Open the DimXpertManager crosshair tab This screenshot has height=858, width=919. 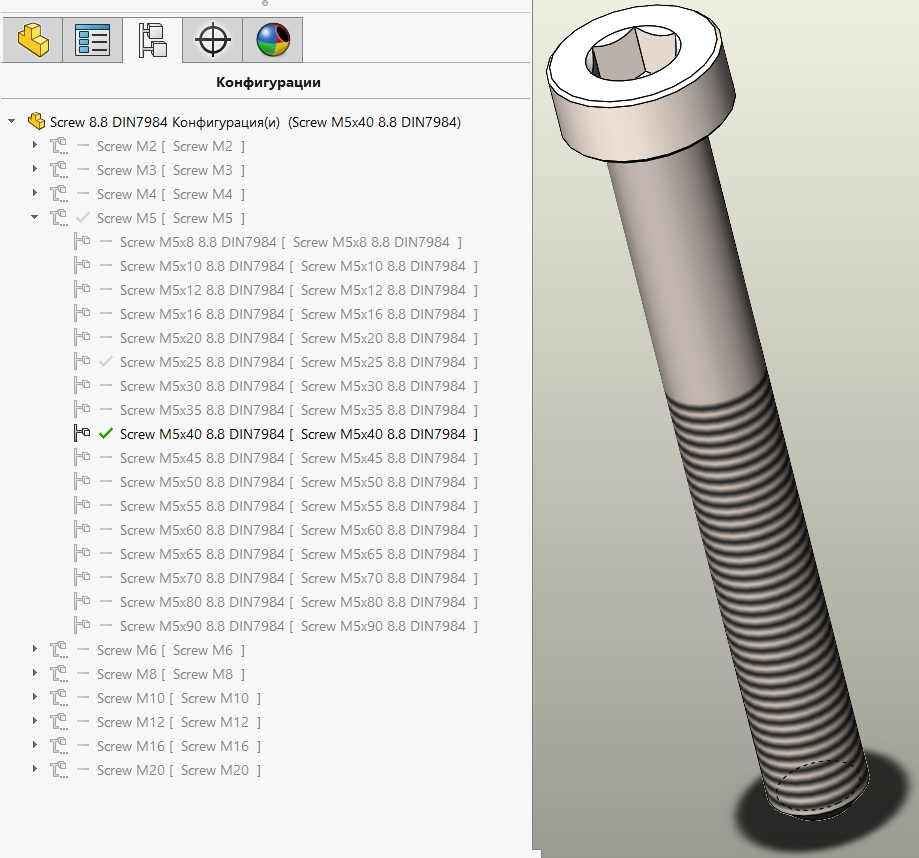click(211, 41)
